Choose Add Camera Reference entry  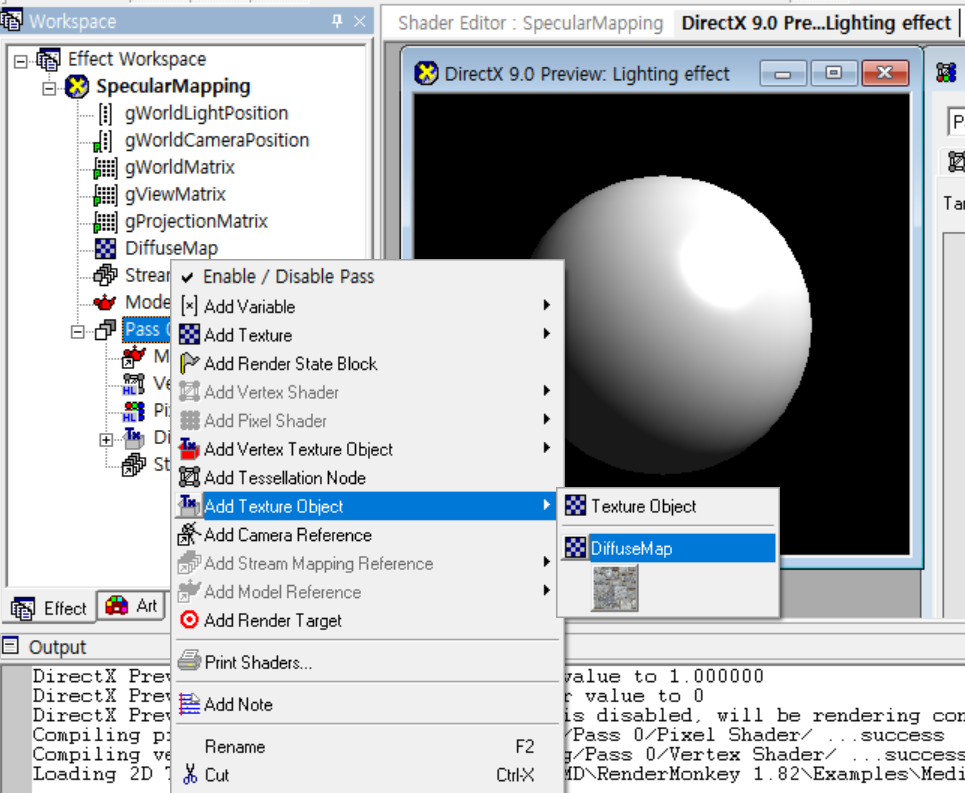coord(367,535)
